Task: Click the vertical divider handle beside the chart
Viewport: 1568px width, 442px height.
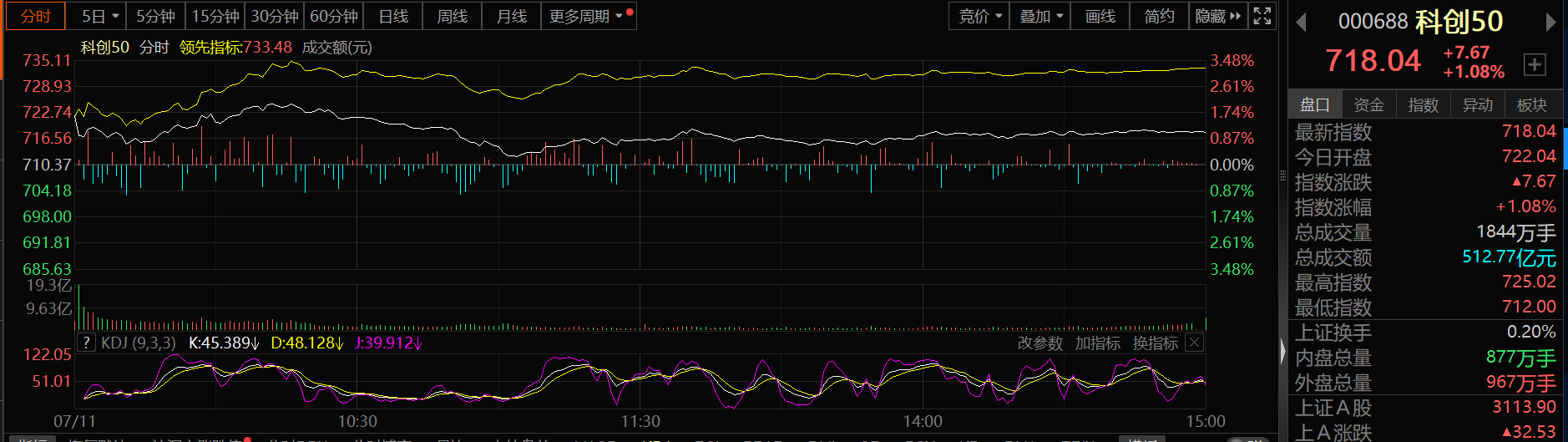Action: tap(1282, 175)
